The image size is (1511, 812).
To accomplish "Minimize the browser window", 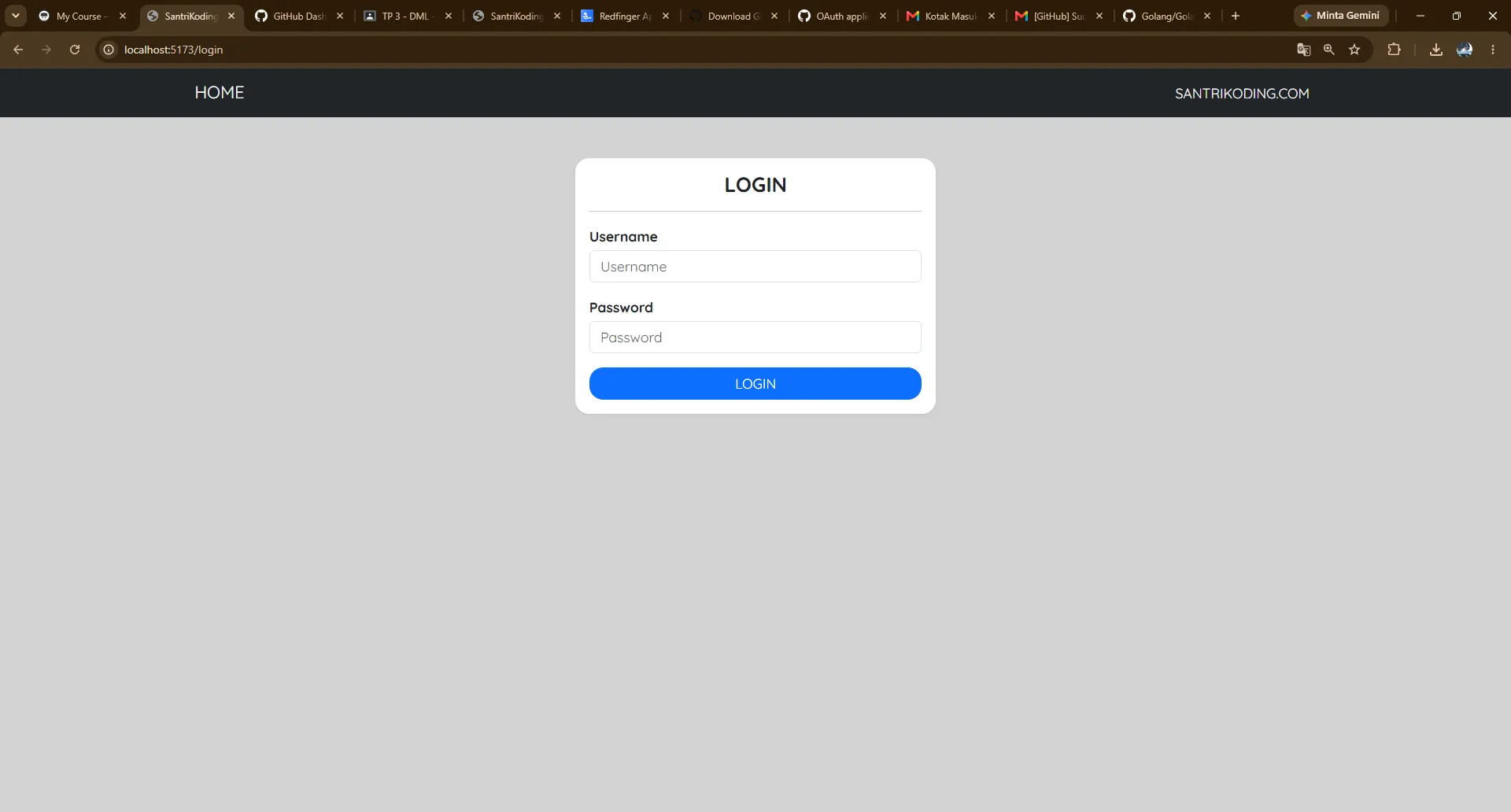I will [x=1420, y=16].
